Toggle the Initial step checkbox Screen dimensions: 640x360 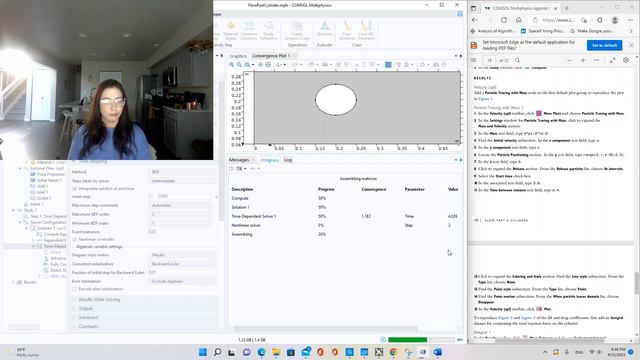pyautogui.click(x=151, y=197)
